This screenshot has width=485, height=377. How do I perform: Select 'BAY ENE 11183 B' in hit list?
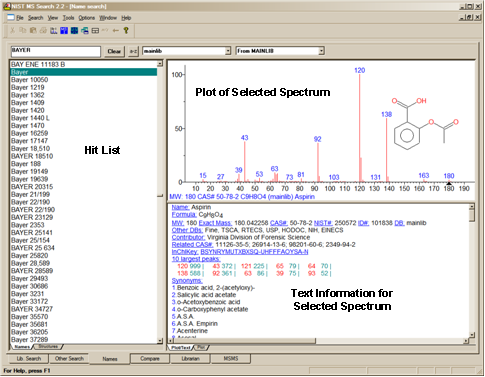pyautogui.click(x=83, y=64)
